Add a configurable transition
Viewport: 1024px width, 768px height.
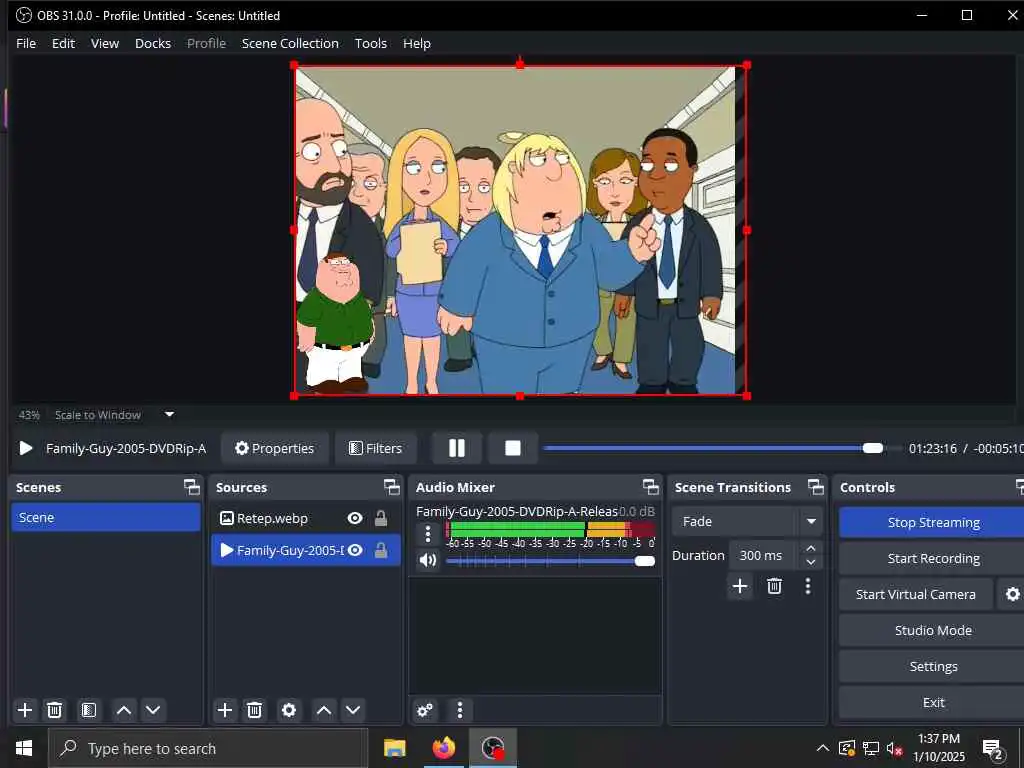[740, 586]
